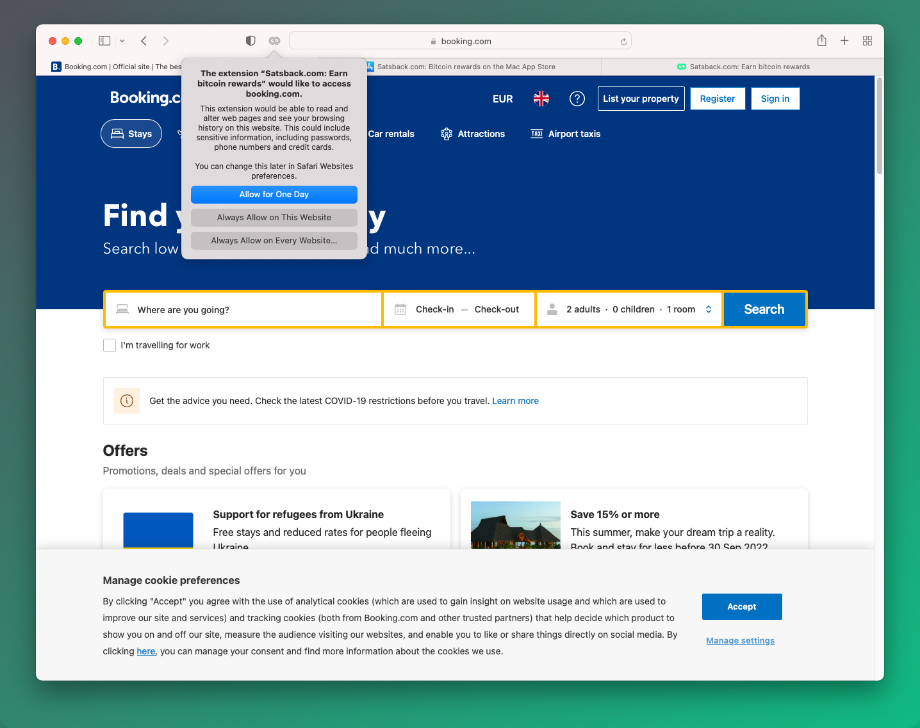This screenshot has width=920, height=728.
Task: Click the resort photo thumbnail
Action: (x=516, y=525)
